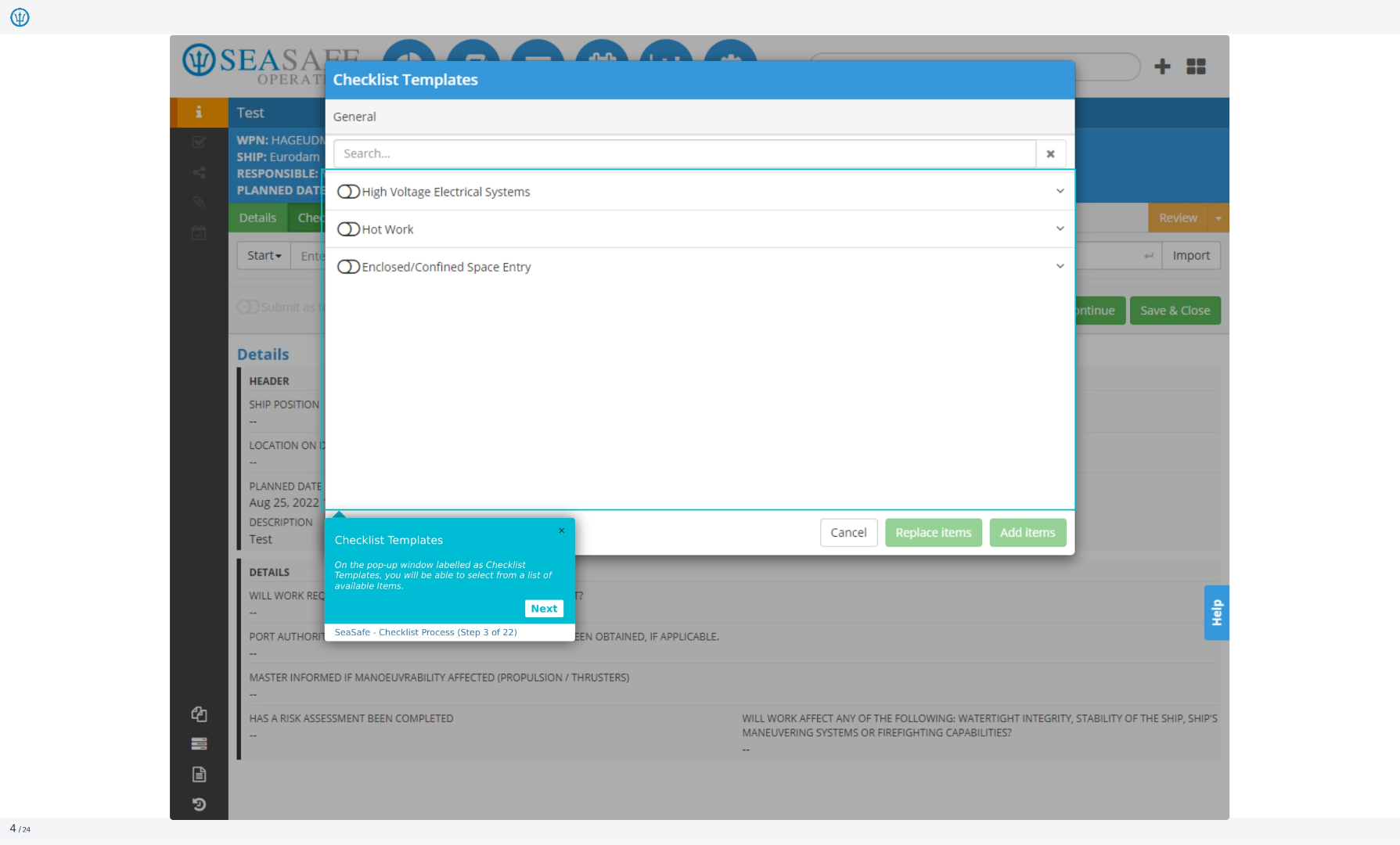Close the Checklist Templates tooltip
The height and width of the screenshot is (845, 1400).
[x=561, y=530]
